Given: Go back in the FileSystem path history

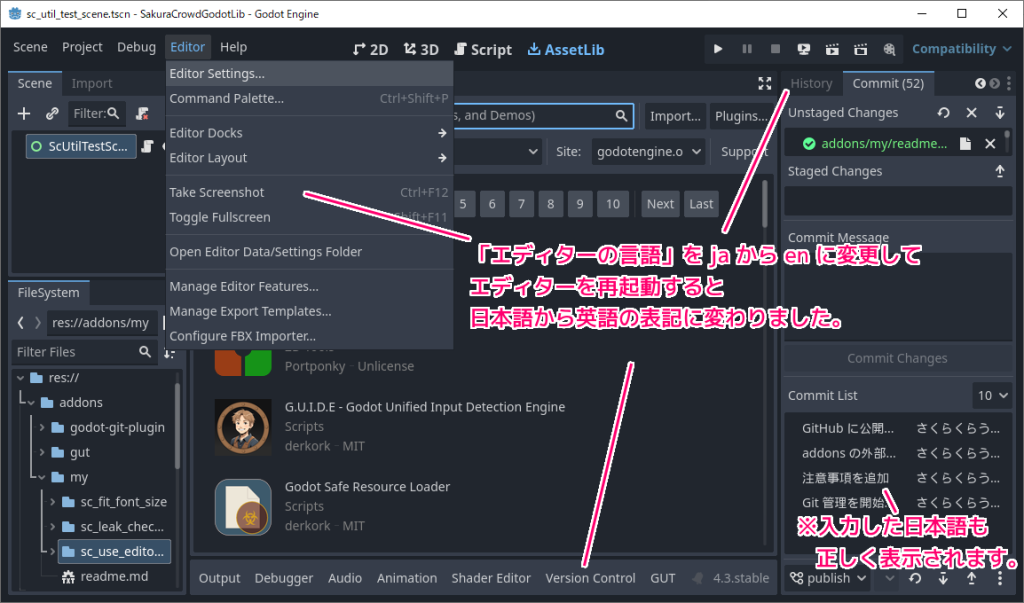Looking at the screenshot, I should [x=21, y=323].
